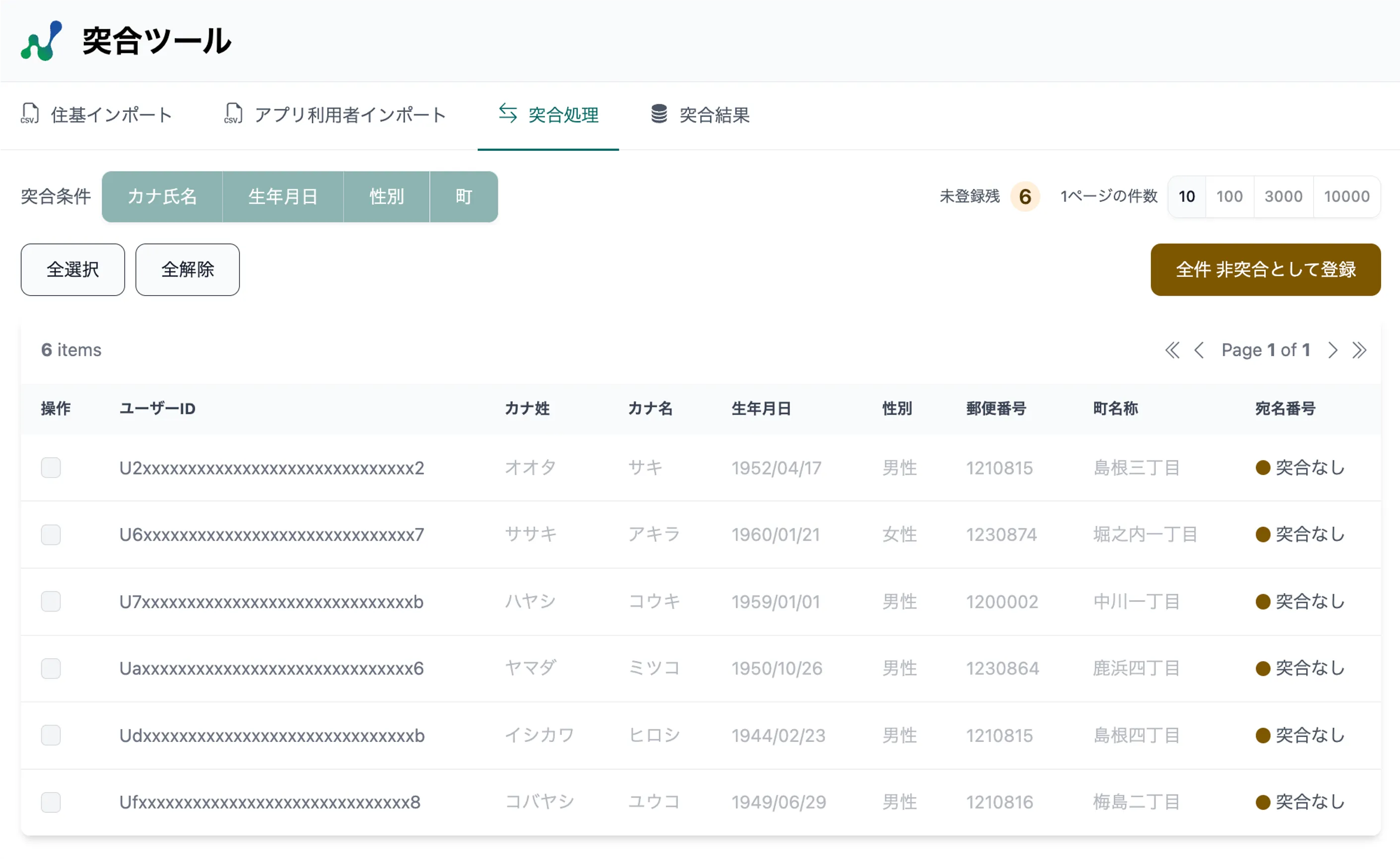1400x859 pixels.
Task: Toggle the 生年月日 matching condition
Action: click(283, 196)
